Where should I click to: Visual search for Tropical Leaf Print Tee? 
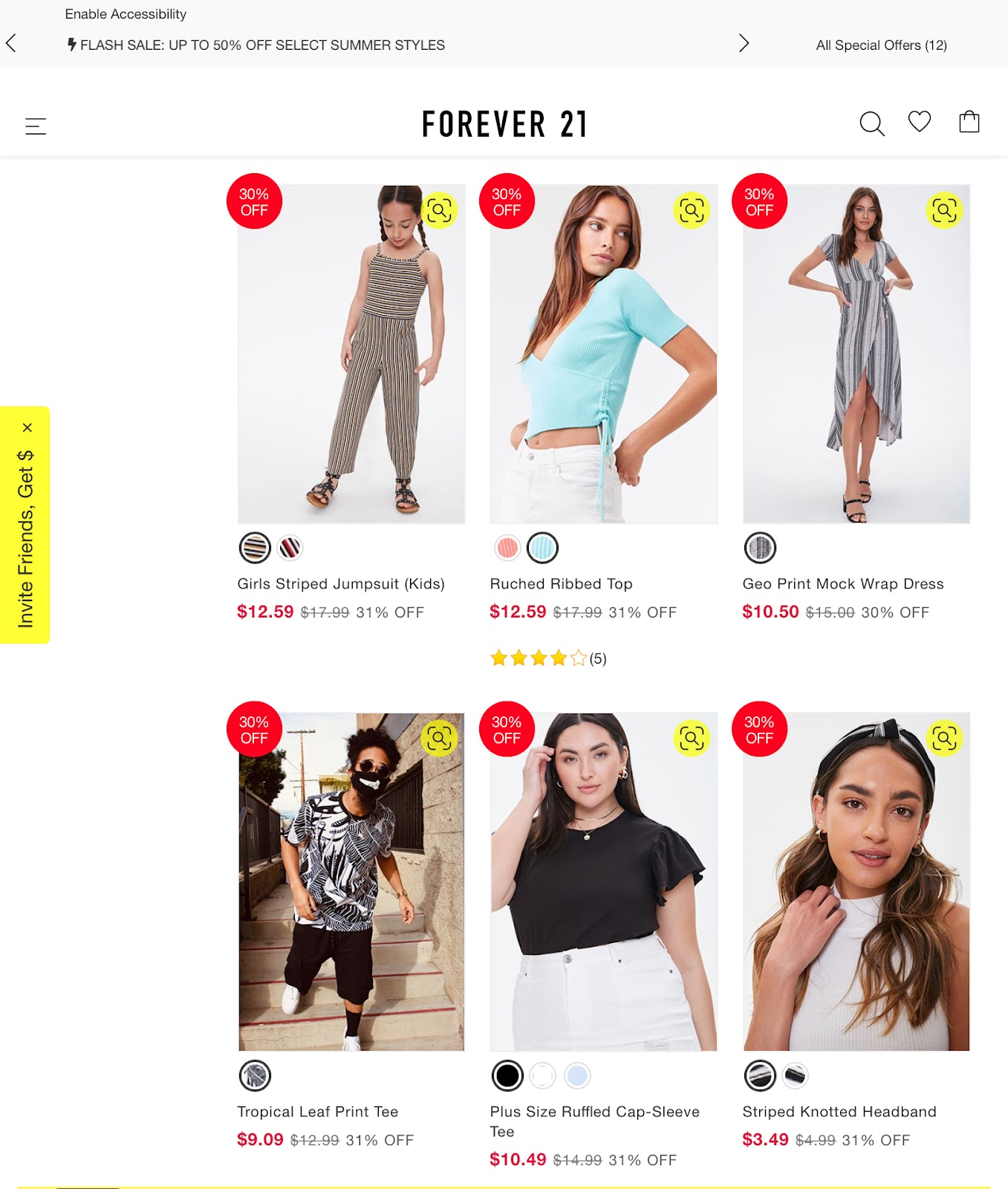[439, 738]
